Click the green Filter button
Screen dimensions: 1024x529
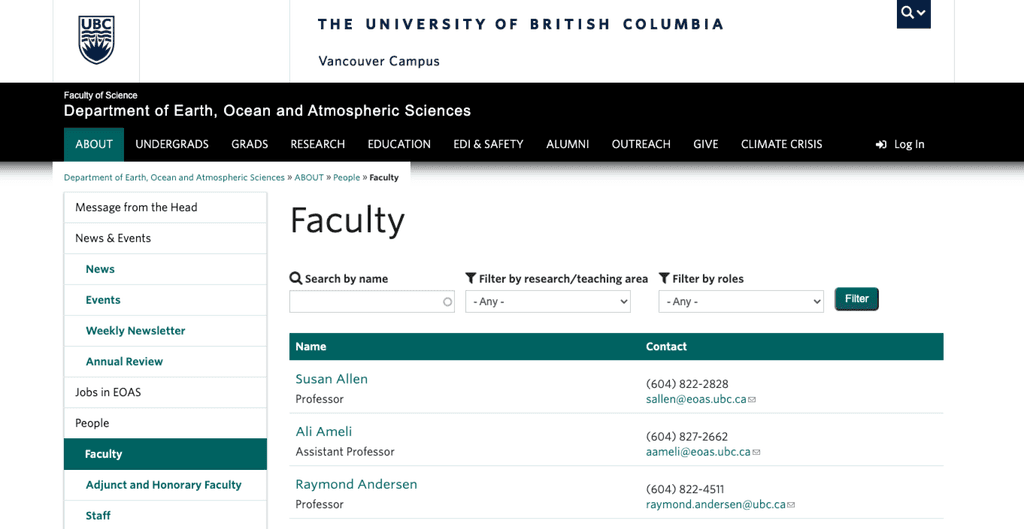tap(857, 299)
